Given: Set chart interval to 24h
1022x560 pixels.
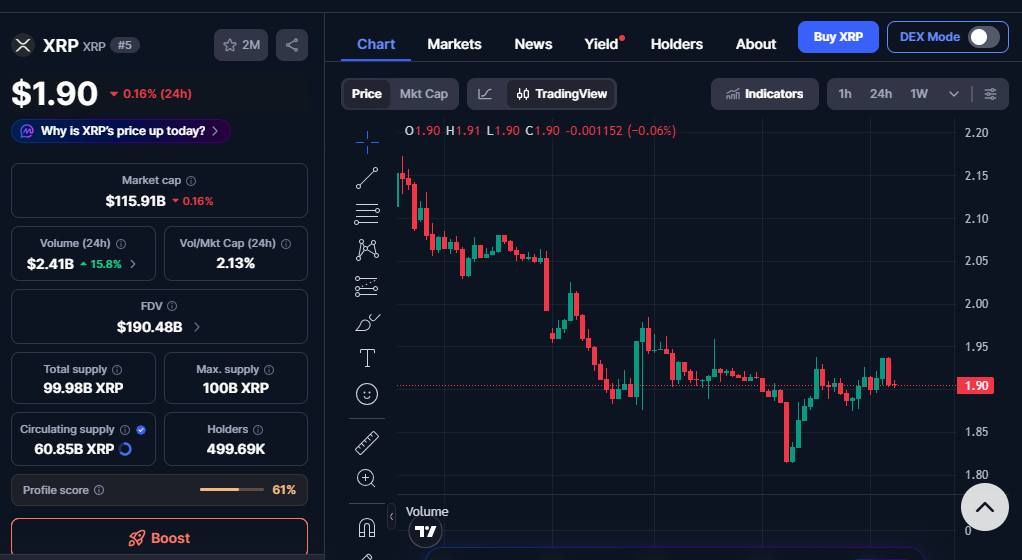Looking at the screenshot, I should (881, 94).
